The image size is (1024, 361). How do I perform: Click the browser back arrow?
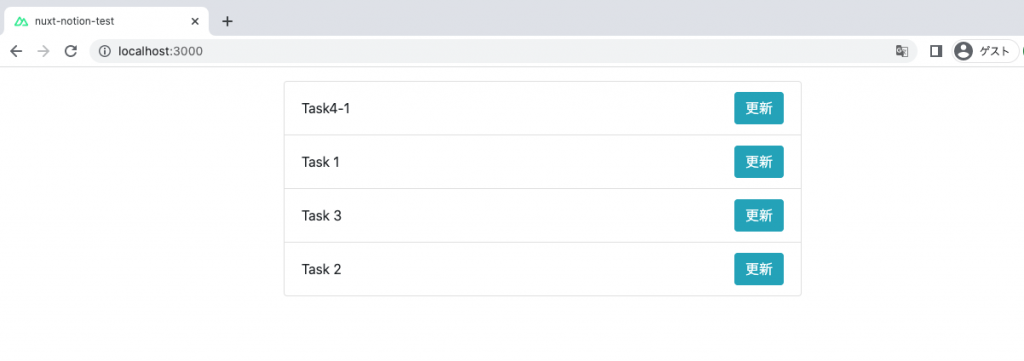[16, 52]
